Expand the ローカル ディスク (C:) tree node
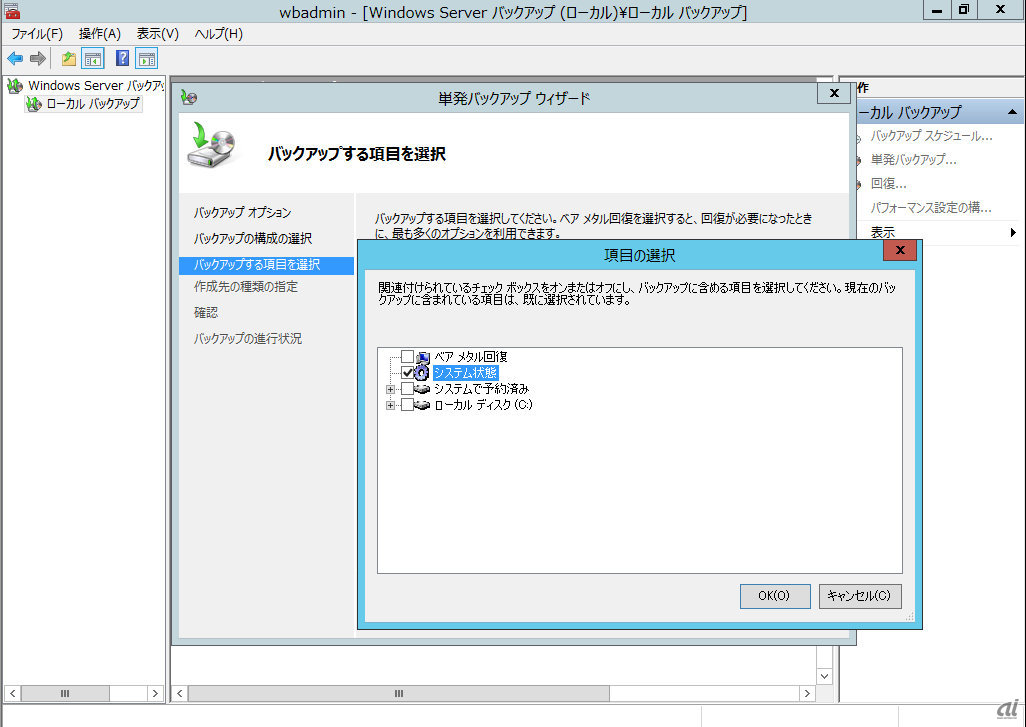1026x727 pixels. click(391, 406)
